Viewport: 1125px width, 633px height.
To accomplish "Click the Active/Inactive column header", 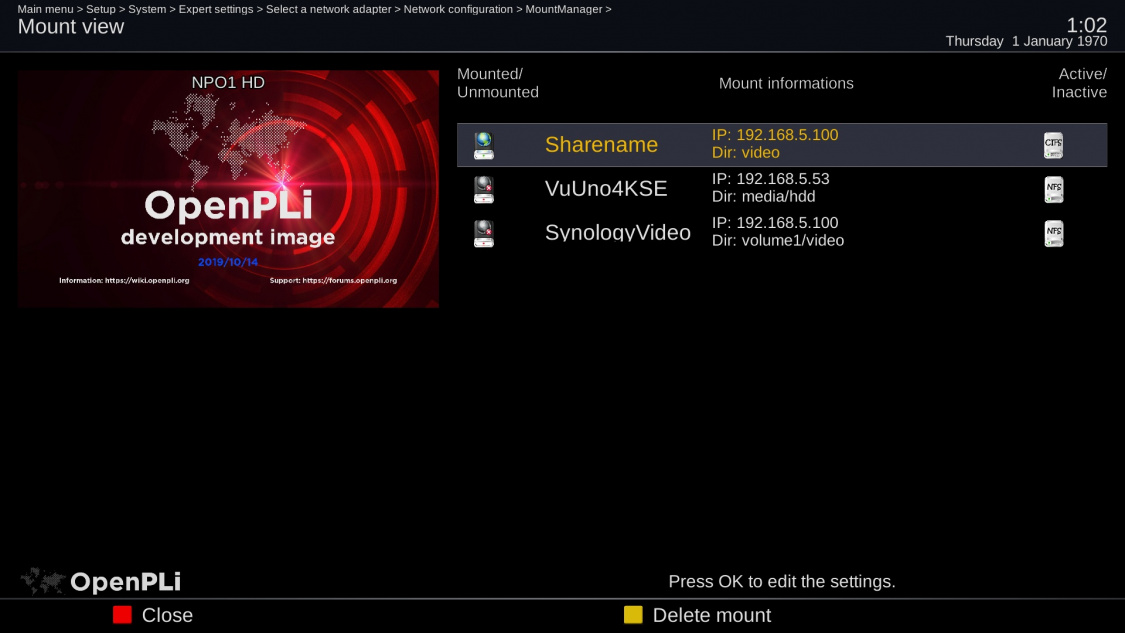I will coord(1079,83).
